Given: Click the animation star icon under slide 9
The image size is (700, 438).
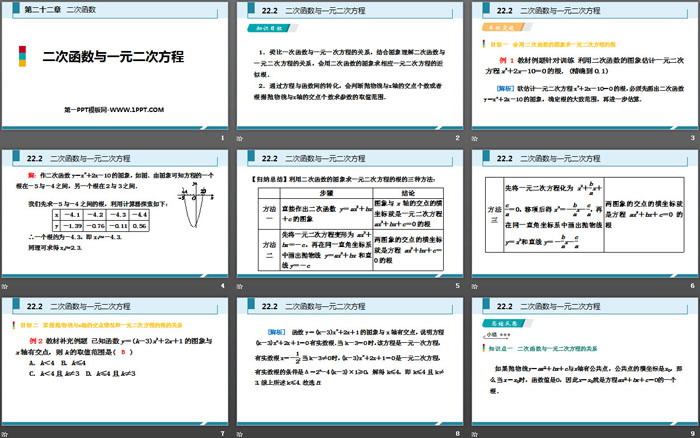Looking at the screenshot, I should [x=475, y=434].
